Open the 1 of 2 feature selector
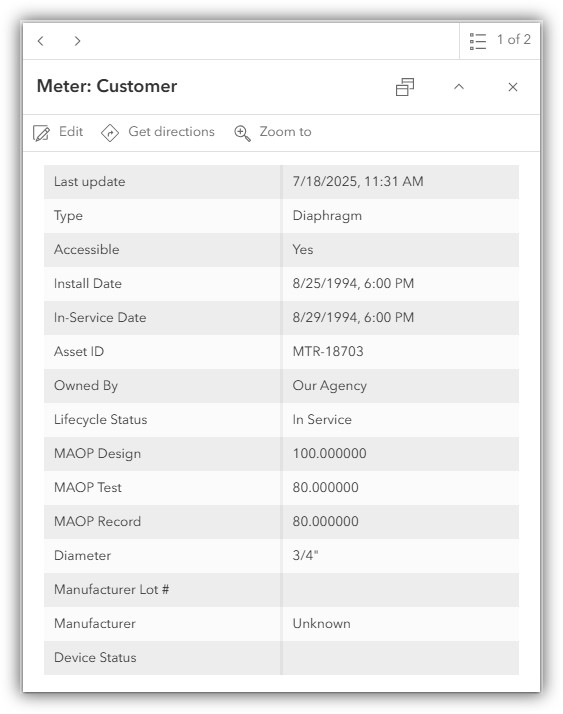 500,41
